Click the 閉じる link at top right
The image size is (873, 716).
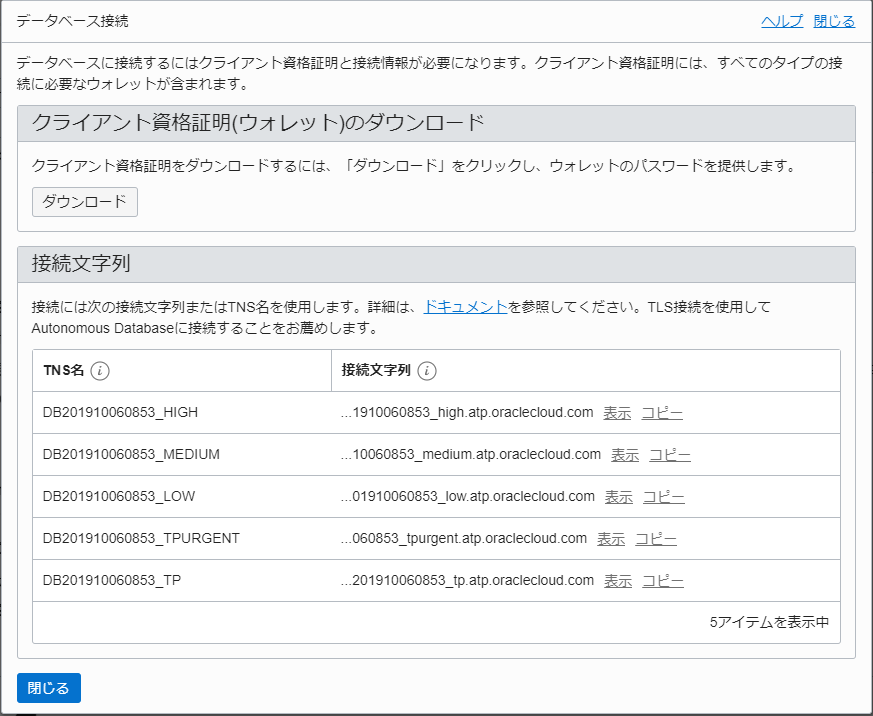(833, 20)
